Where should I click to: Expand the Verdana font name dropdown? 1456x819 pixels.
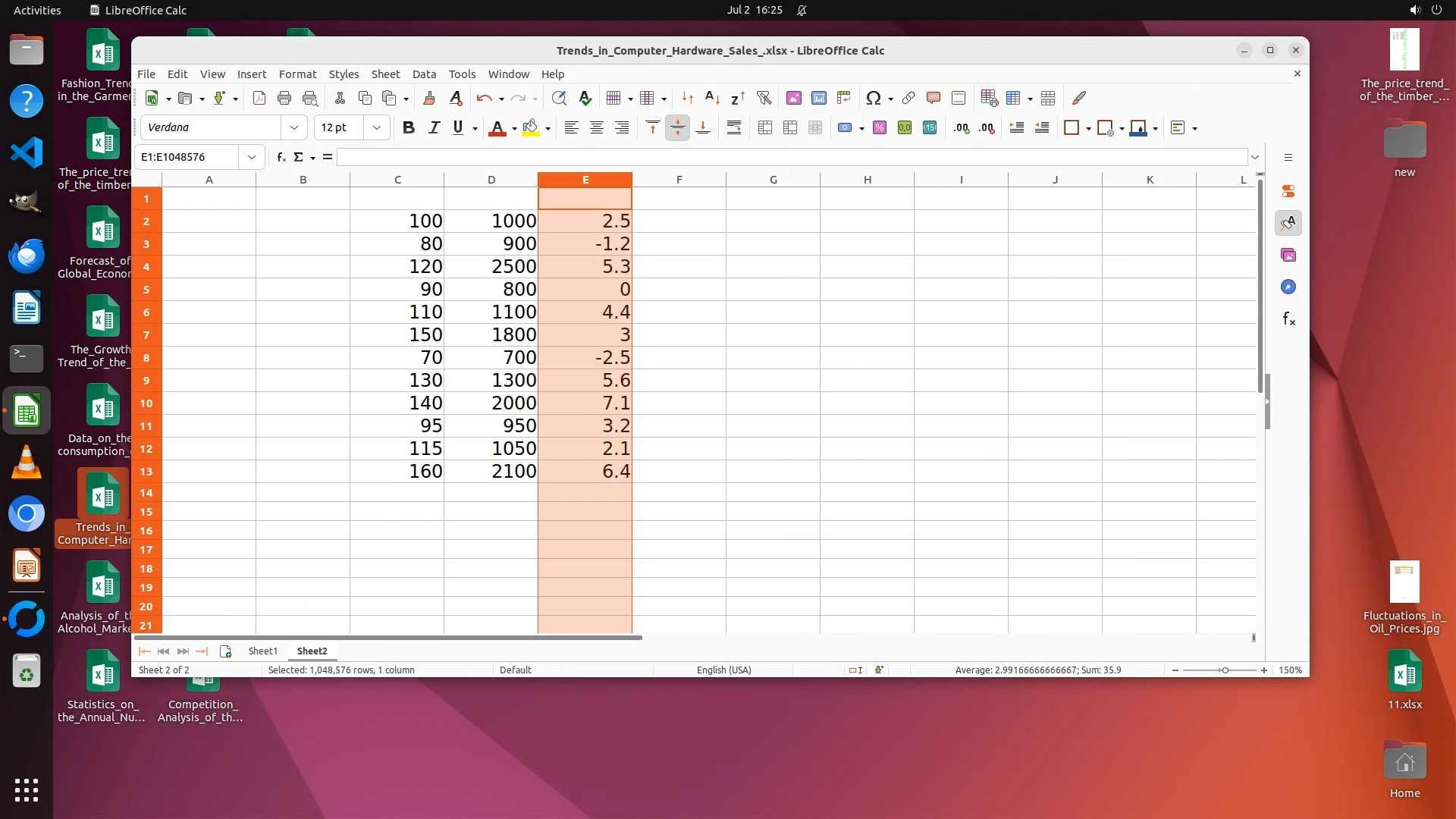[294, 127]
